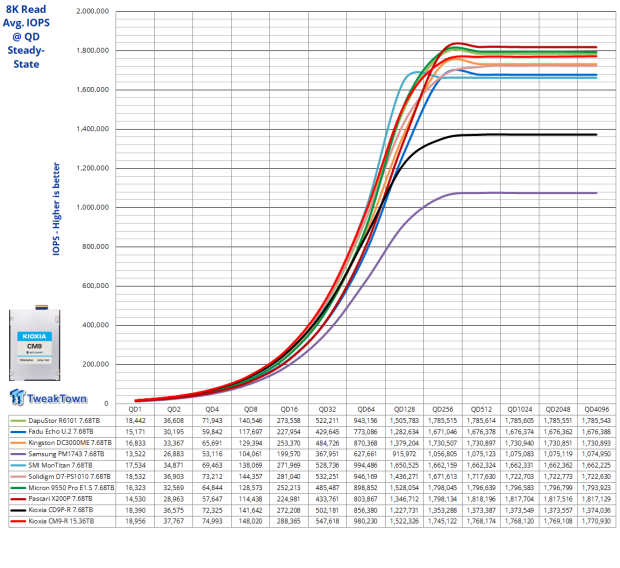Click the Fadu Echo QD32 value 429,645
The image size is (620, 568).
point(327,432)
